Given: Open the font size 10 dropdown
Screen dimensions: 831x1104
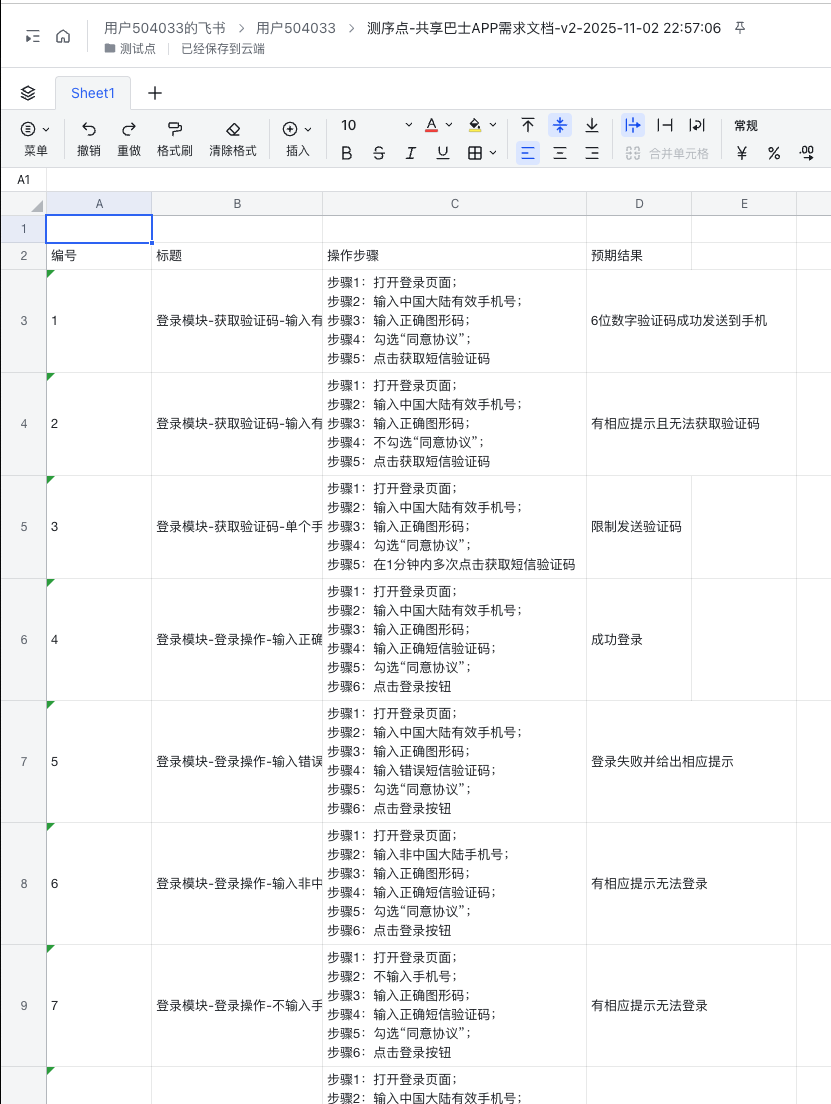Looking at the screenshot, I should pos(376,125).
